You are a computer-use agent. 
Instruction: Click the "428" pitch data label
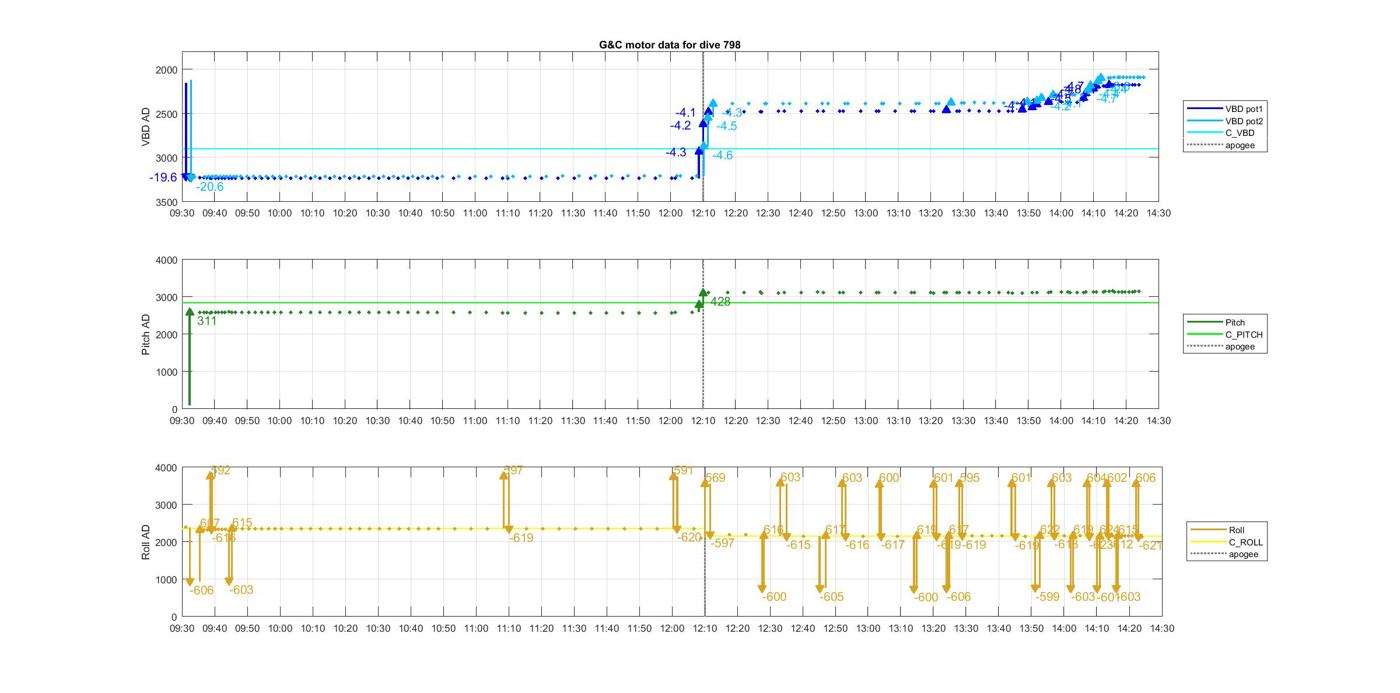point(720,301)
